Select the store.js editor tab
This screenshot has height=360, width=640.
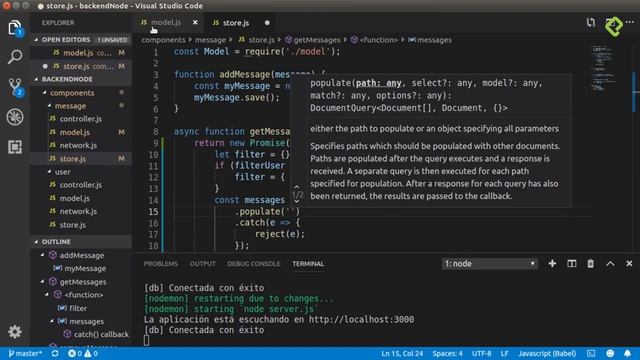(236, 23)
